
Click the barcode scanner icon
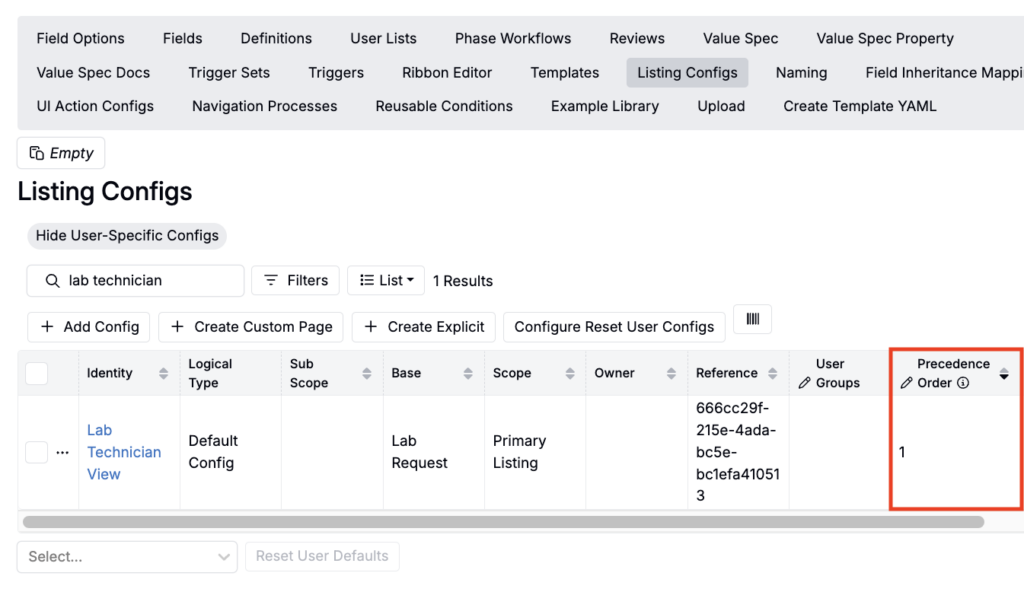(752, 319)
